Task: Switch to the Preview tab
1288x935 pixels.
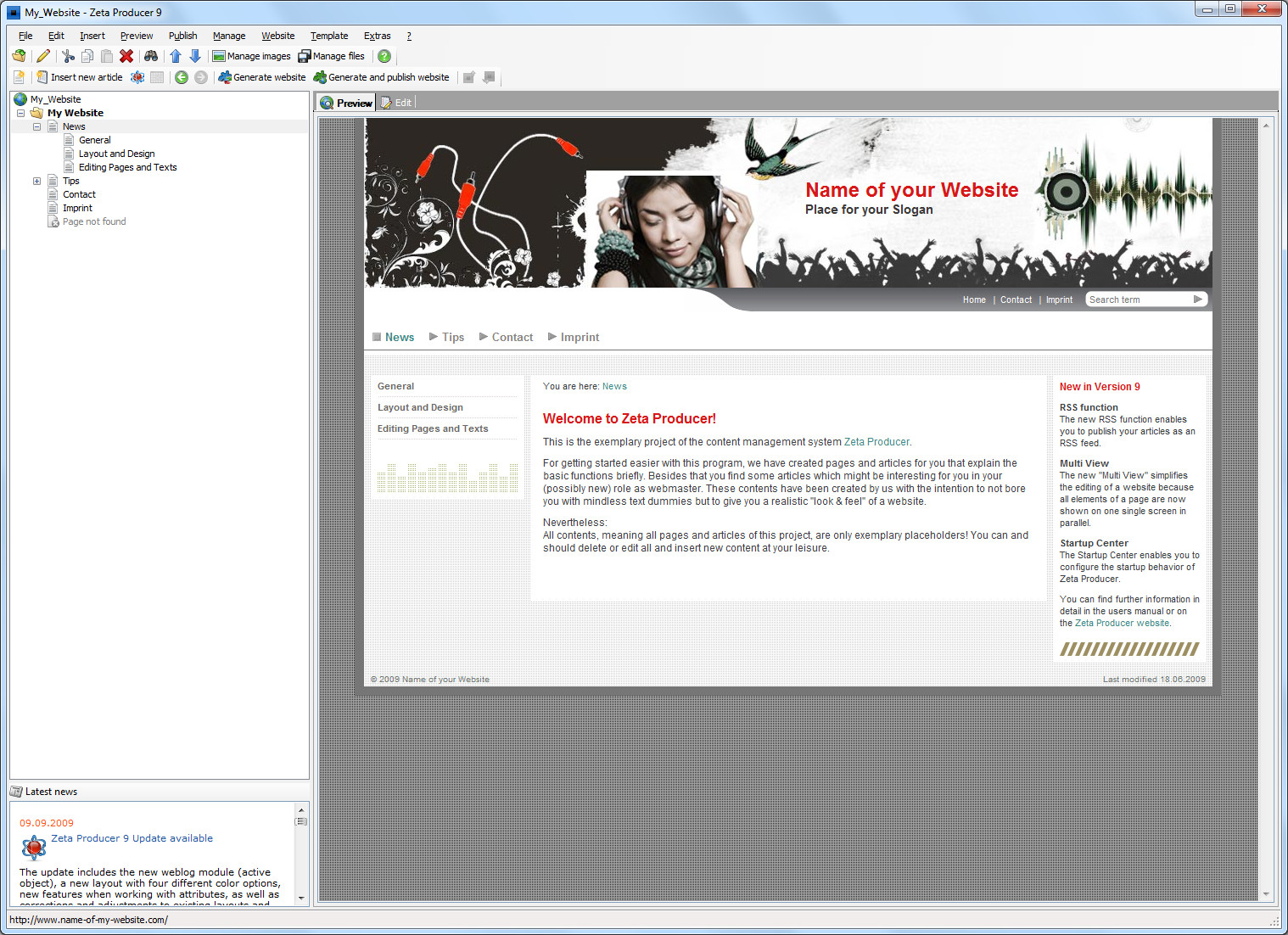Action: (346, 103)
